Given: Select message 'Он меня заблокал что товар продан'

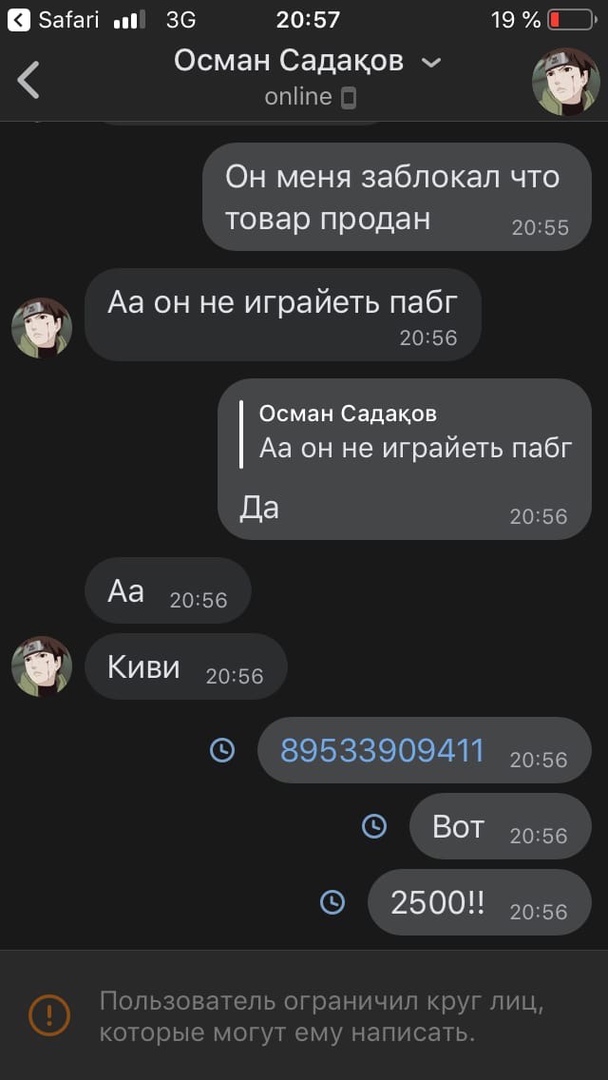Looking at the screenshot, I should [397, 196].
